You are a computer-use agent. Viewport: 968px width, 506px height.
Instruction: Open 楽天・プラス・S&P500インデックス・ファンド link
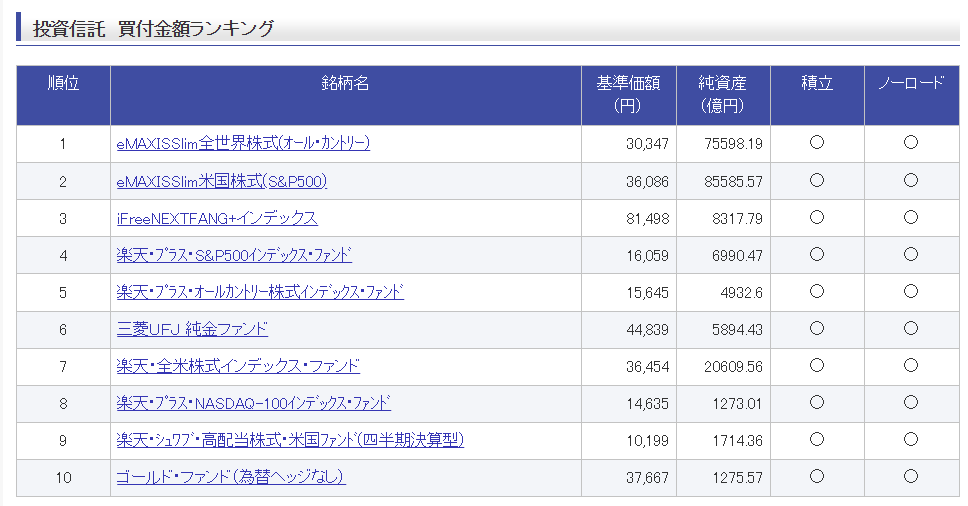[234, 255]
